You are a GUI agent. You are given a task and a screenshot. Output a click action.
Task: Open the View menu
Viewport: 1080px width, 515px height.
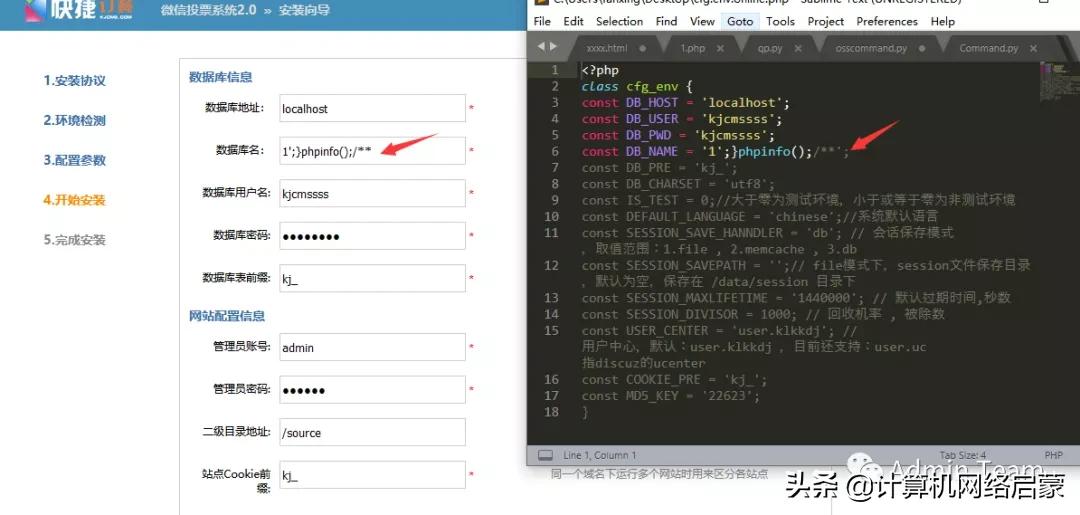point(702,21)
